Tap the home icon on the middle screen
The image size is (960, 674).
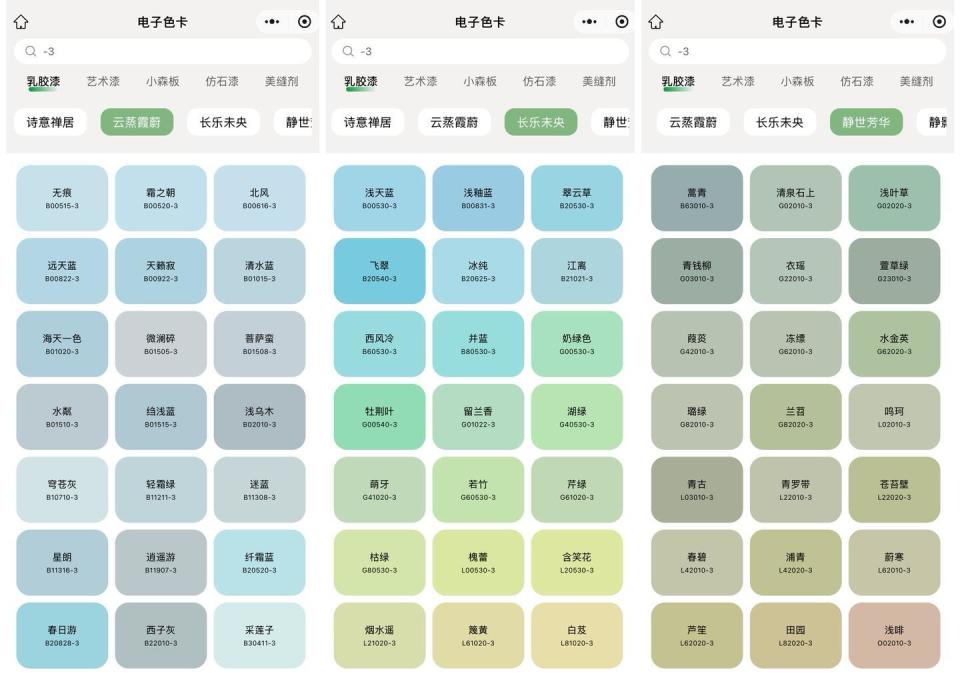pyautogui.click(x=338, y=22)
